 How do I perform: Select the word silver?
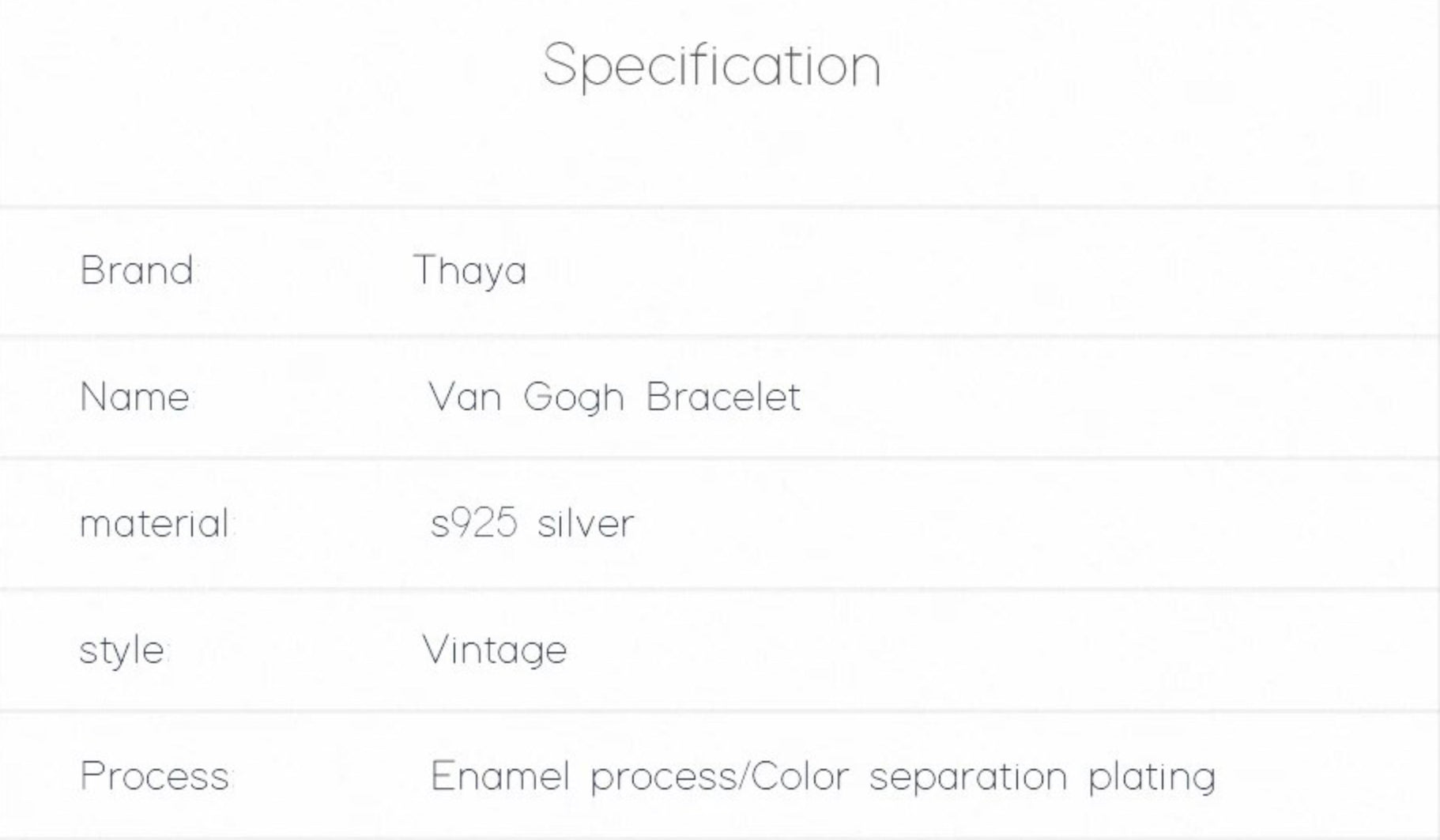tap(586, 523)
